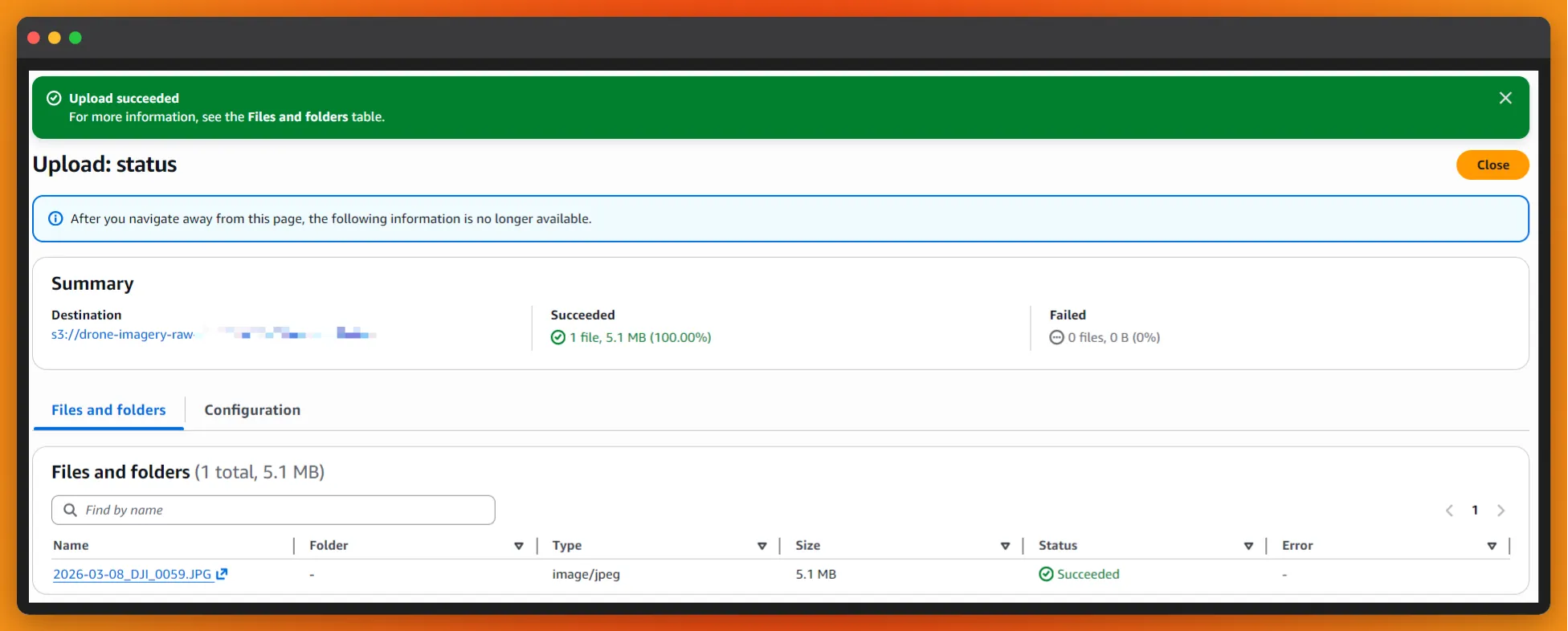Click the Succeeded text in the Status column
The image size is (1568, 631).
pos(1088,575)
